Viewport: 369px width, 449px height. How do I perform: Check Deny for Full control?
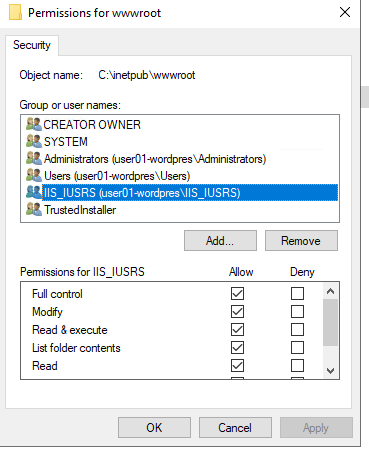pos(297,294)
